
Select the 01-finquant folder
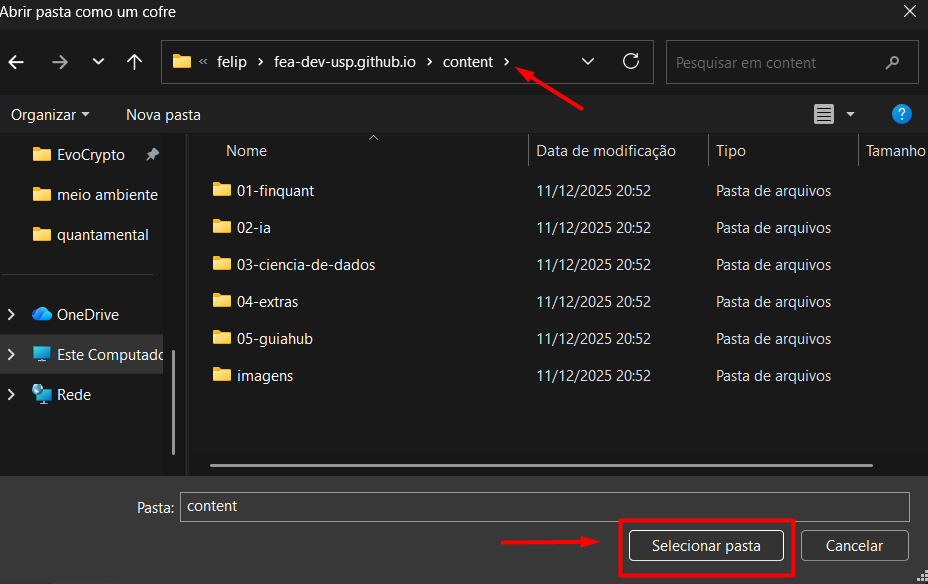(x=275, y=190)
